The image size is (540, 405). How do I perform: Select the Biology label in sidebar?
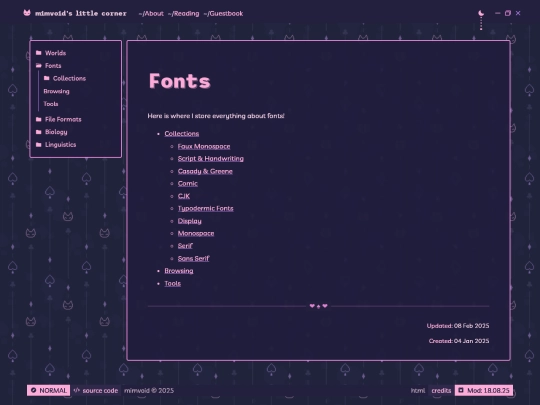(x=56, y=132)
